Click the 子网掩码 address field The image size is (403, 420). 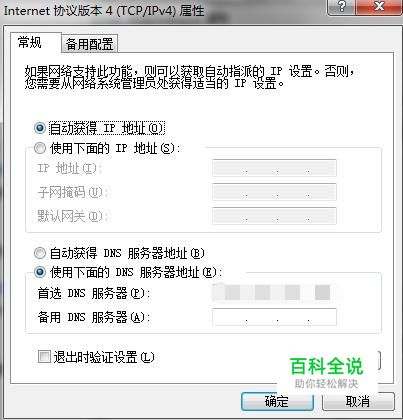(274, 192)
